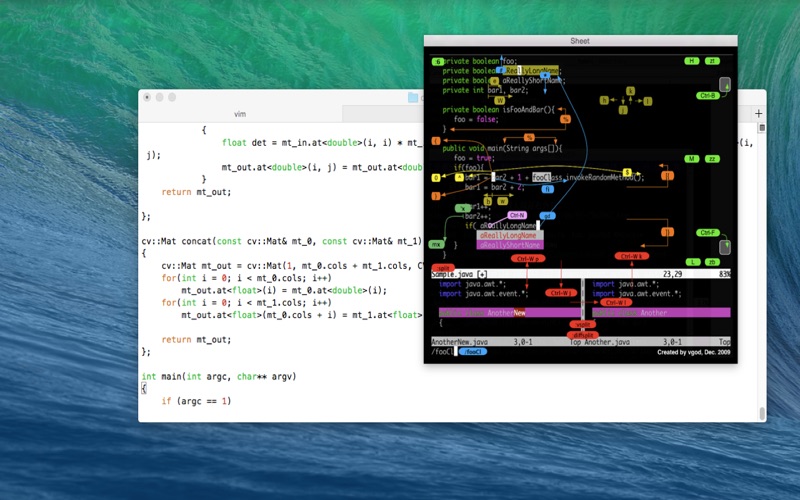Click the 'for(int i = 0; i < mt_0.cols; i++)' line
This screenshot has width=800, height=500.
(246, 278)
